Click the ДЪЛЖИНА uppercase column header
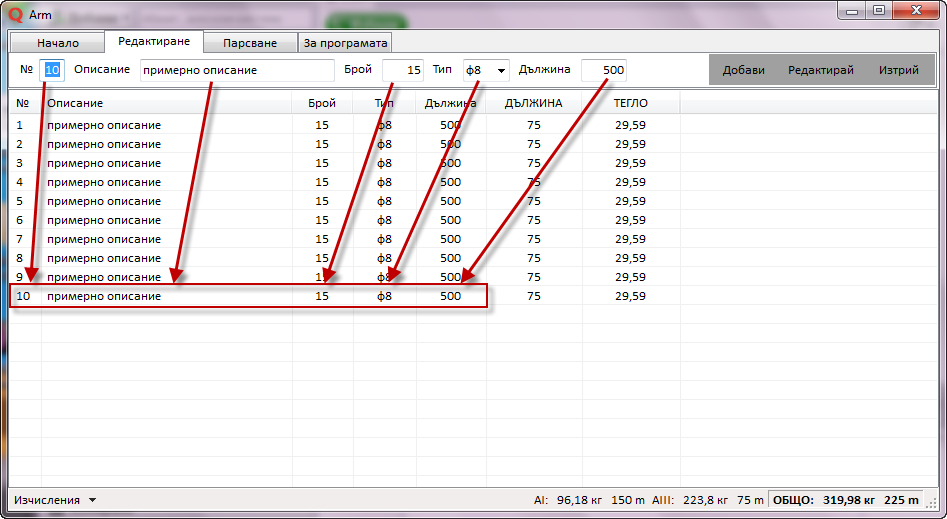Viewport: 947px width, 519px height. (x=533, y=103)
